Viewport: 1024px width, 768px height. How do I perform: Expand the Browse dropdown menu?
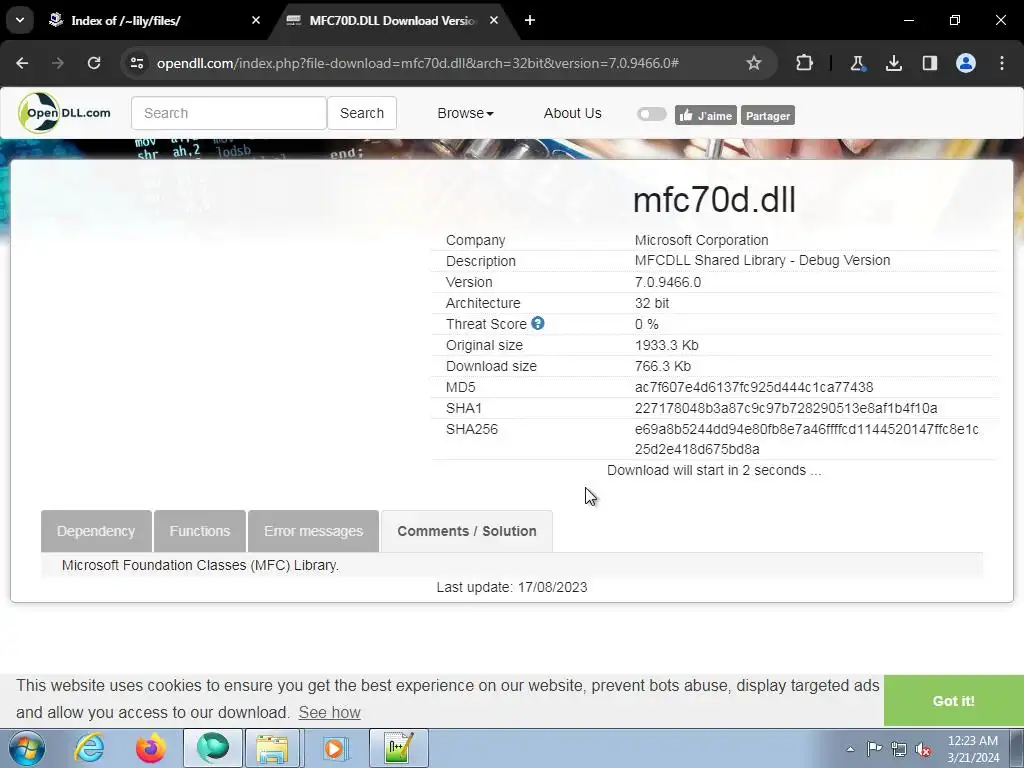[x=465, y=113]
